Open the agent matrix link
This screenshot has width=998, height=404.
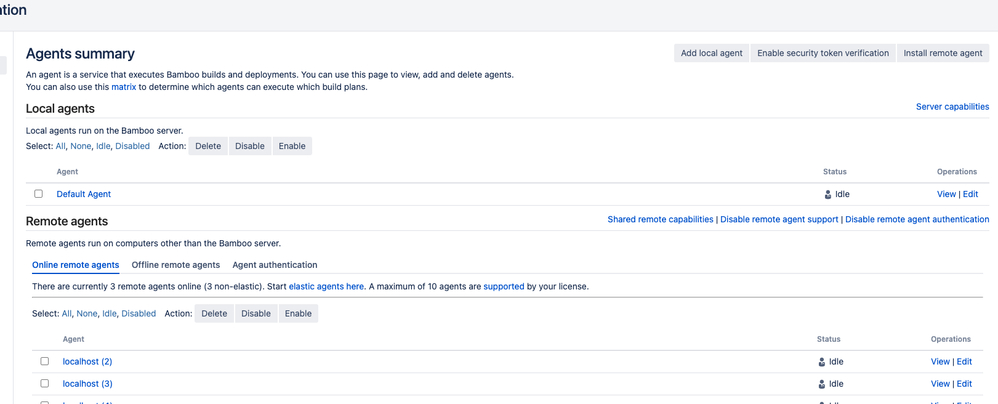[x=123, y=87]
